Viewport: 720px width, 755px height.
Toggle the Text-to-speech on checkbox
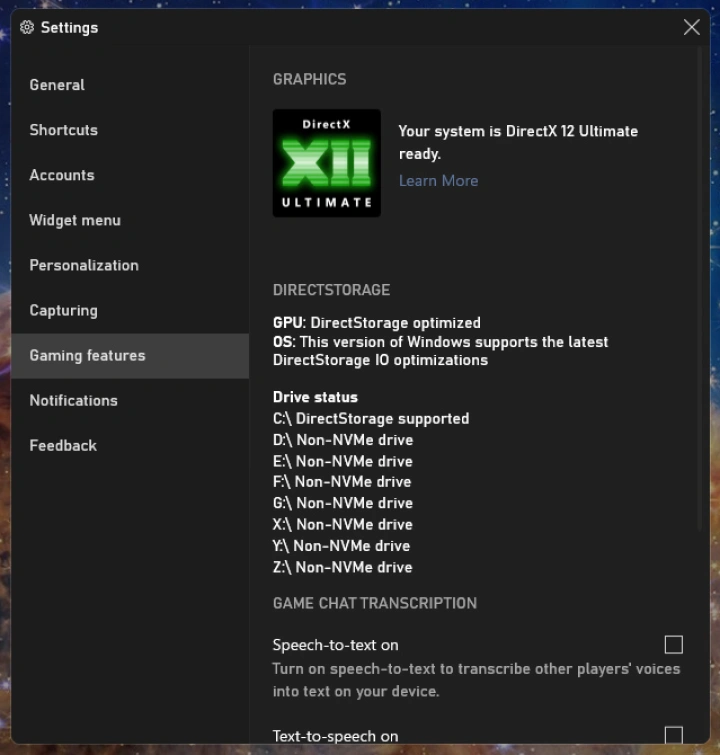click(x=673, y=735)
